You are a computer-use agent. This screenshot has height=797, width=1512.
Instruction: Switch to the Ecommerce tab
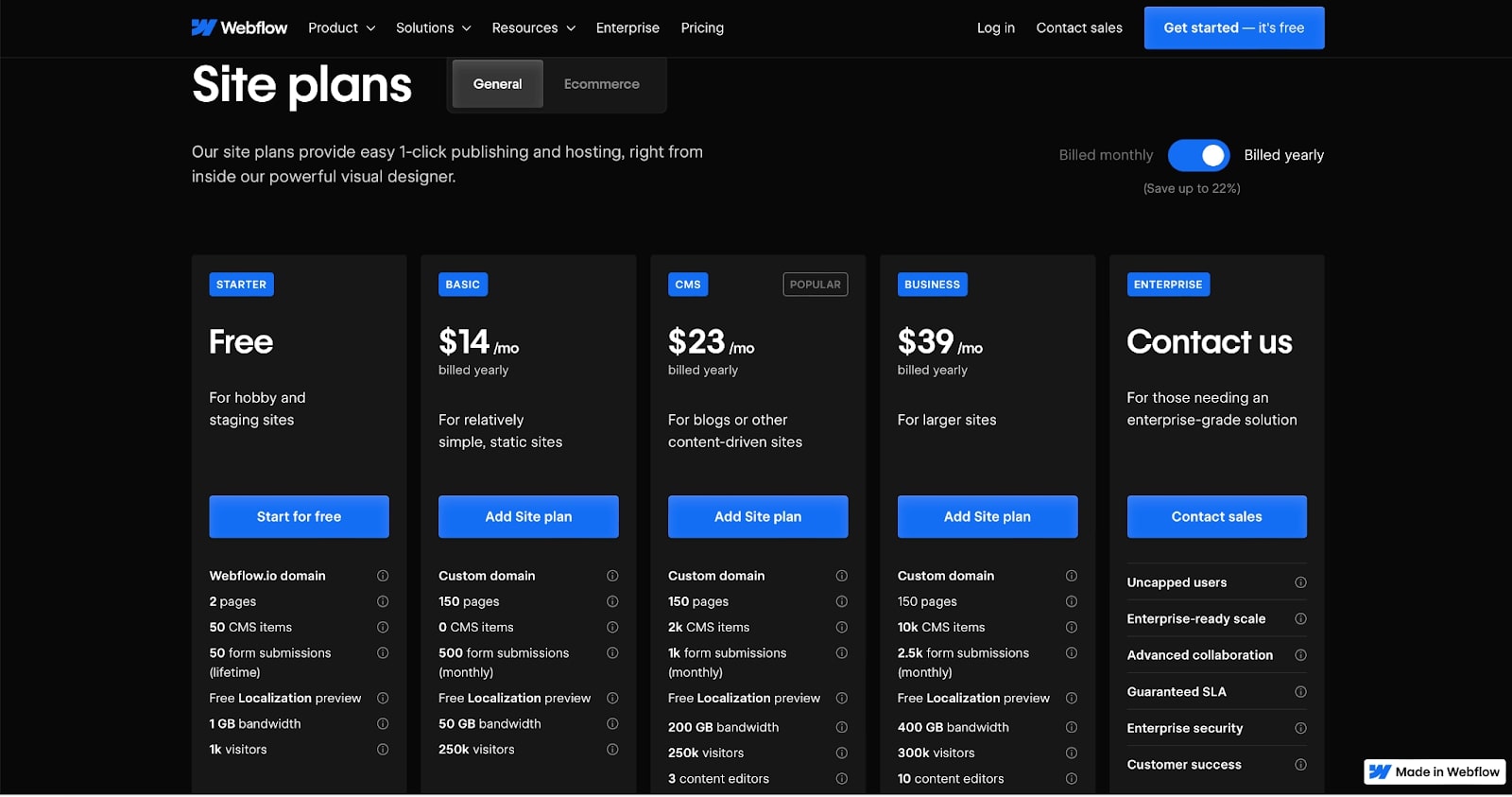coord(602,84)
